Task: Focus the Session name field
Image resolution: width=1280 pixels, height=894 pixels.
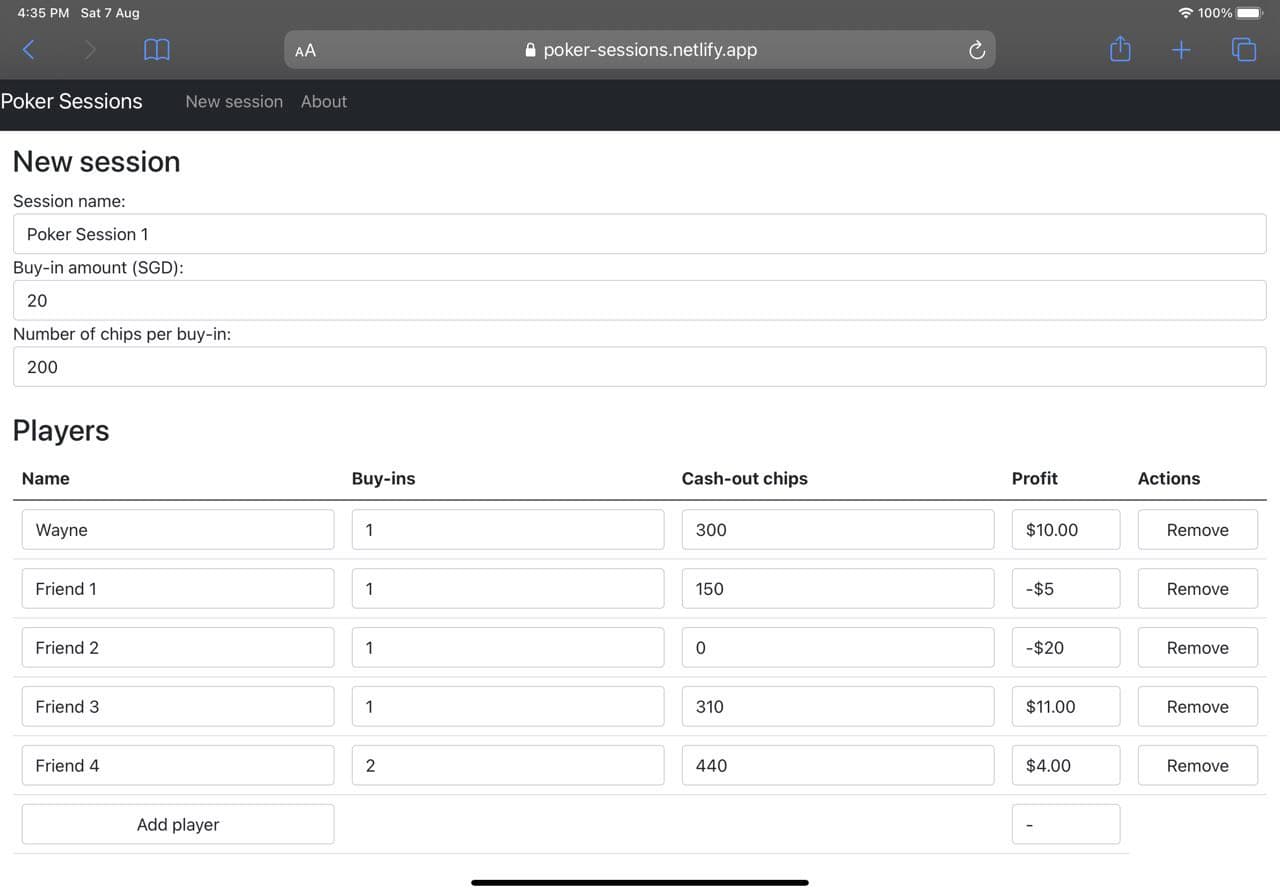Action: coord(640,234)
